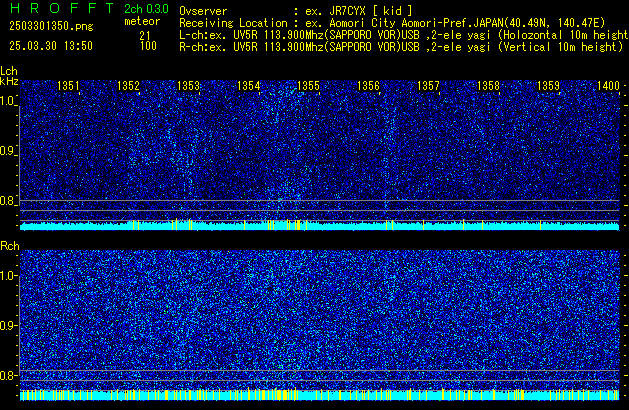The height and width of the screenshot is (410, 629).
Task: Click the Rch channel label
Action: pyautogui.click(x=10, y=246)
